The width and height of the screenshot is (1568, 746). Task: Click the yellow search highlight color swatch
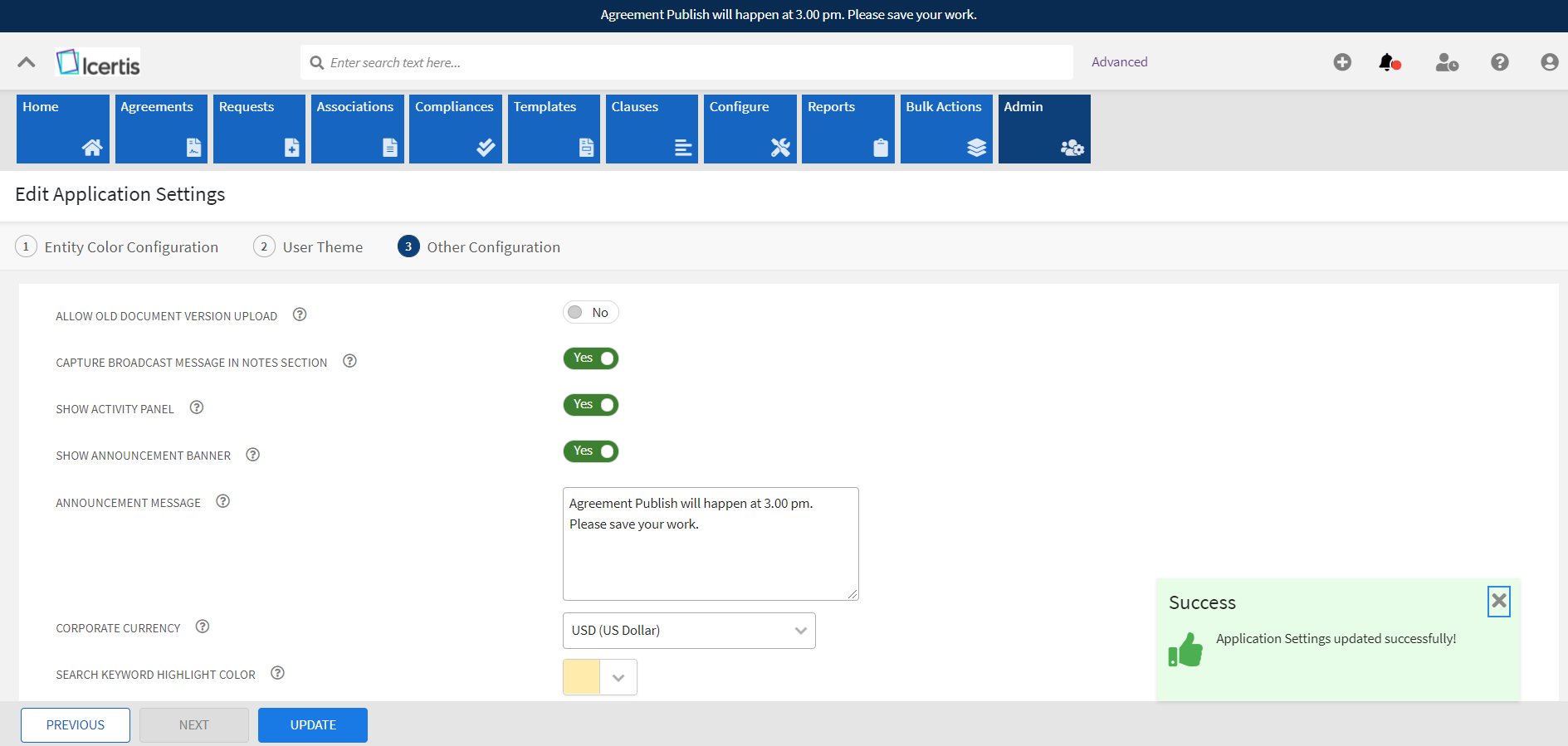[581, 677]
